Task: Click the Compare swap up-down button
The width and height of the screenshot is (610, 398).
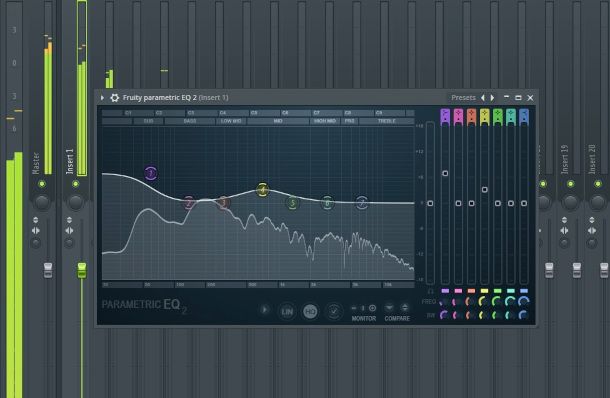Action: click(x=405, y=308)
